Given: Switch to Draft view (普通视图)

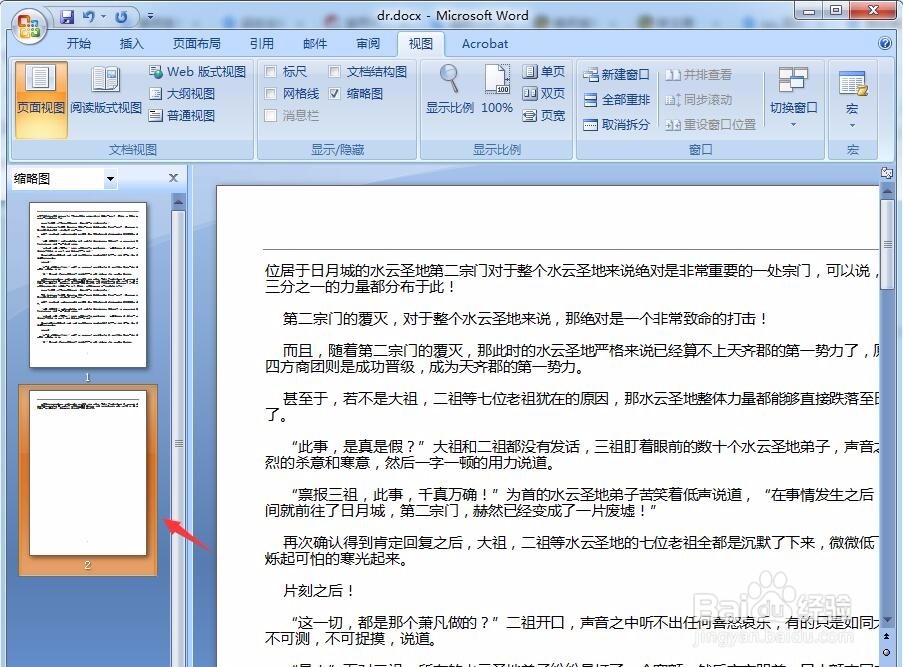Looking at the screenshot, I should click(182, 115).
